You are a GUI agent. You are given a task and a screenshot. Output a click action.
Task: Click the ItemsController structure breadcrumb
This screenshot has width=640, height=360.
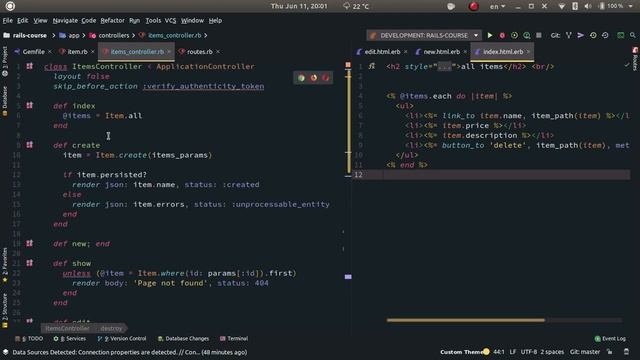pos(67,328)
